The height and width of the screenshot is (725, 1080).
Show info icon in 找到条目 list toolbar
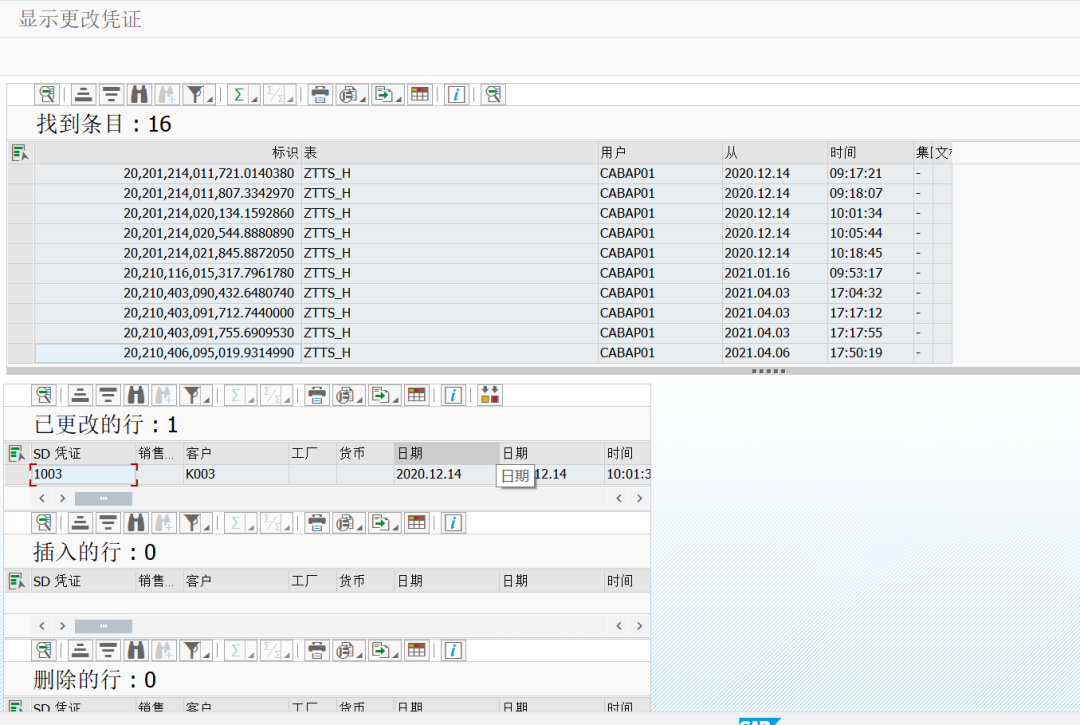pos(456,94)
